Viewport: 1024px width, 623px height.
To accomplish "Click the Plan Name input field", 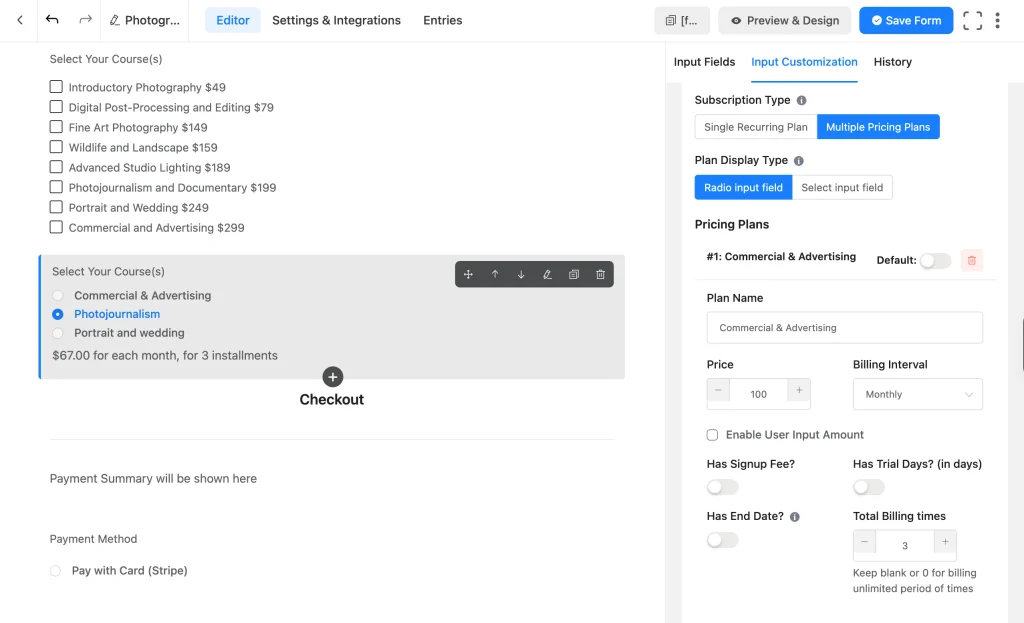I will coord(844,328).
